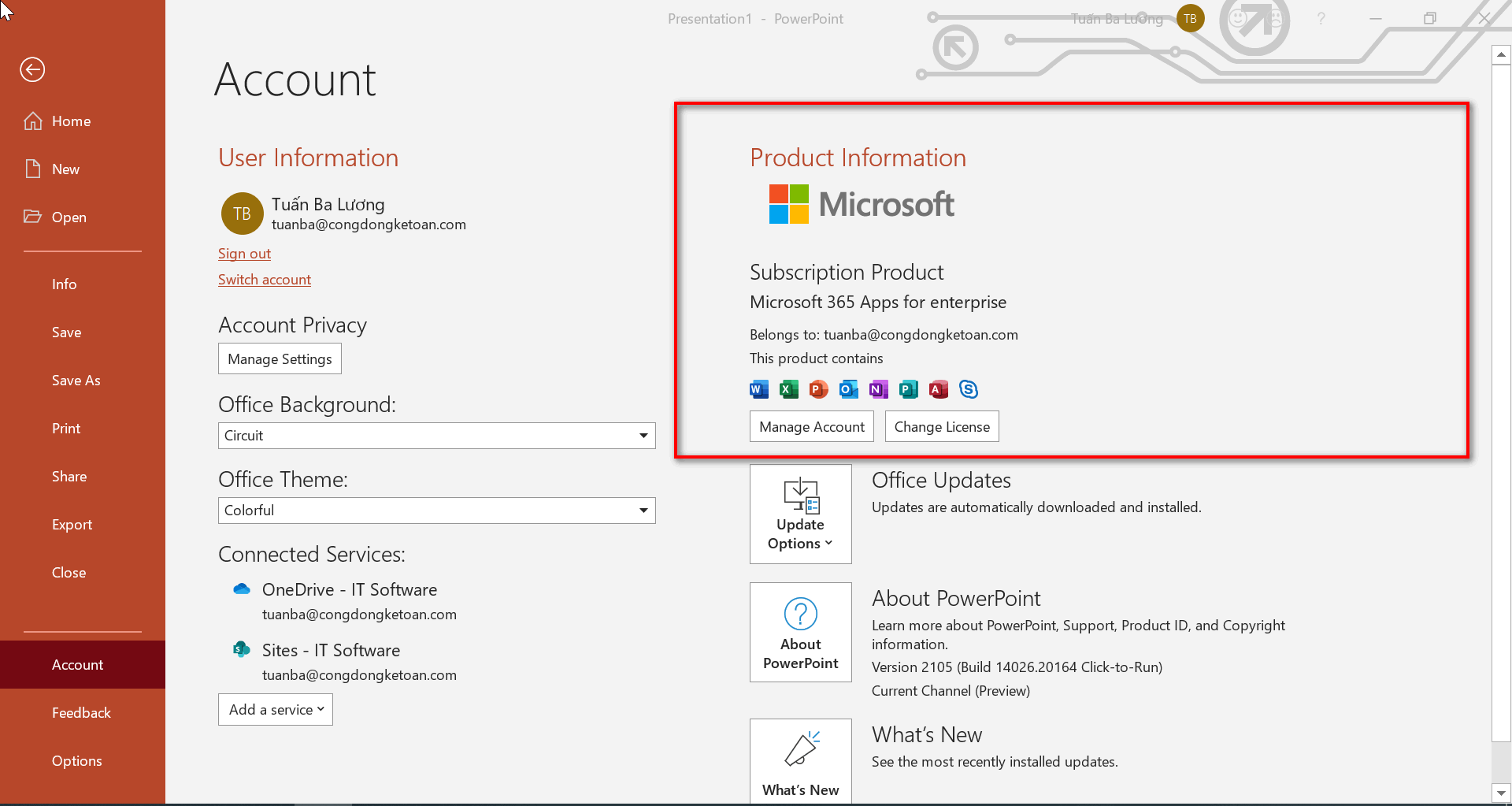Click the smiley feedback icon in title bar

(x=1239, y=17)
